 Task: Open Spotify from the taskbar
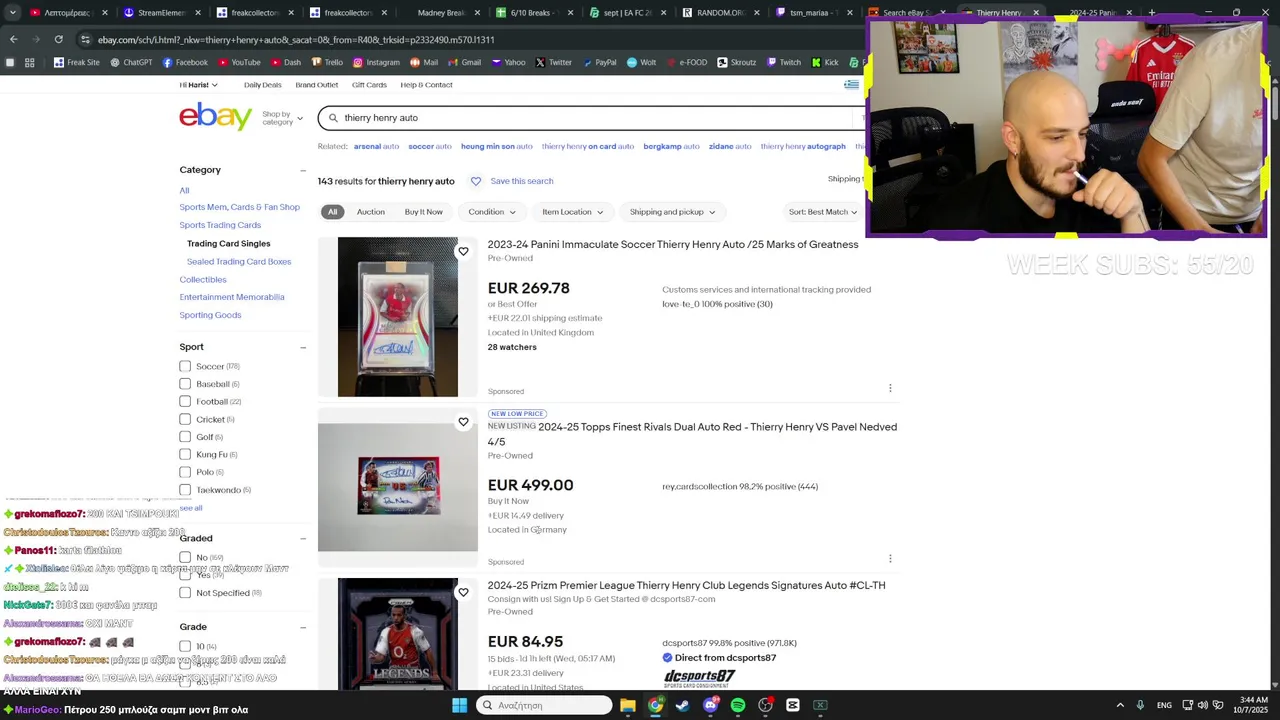pyautogui.click(x=737, y=705)
